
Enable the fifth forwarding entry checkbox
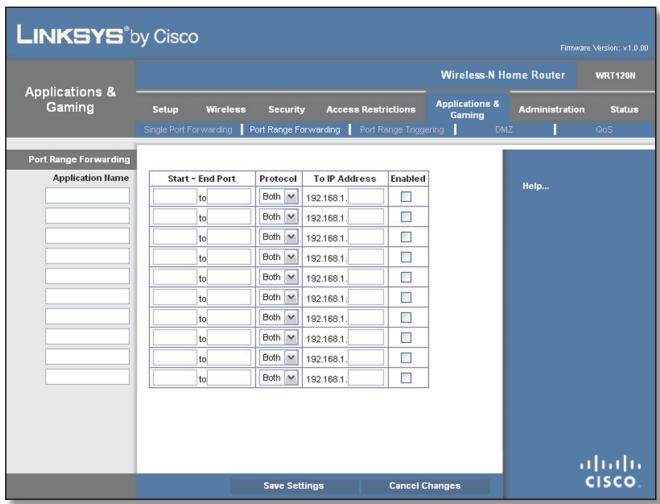coord(406,277)
